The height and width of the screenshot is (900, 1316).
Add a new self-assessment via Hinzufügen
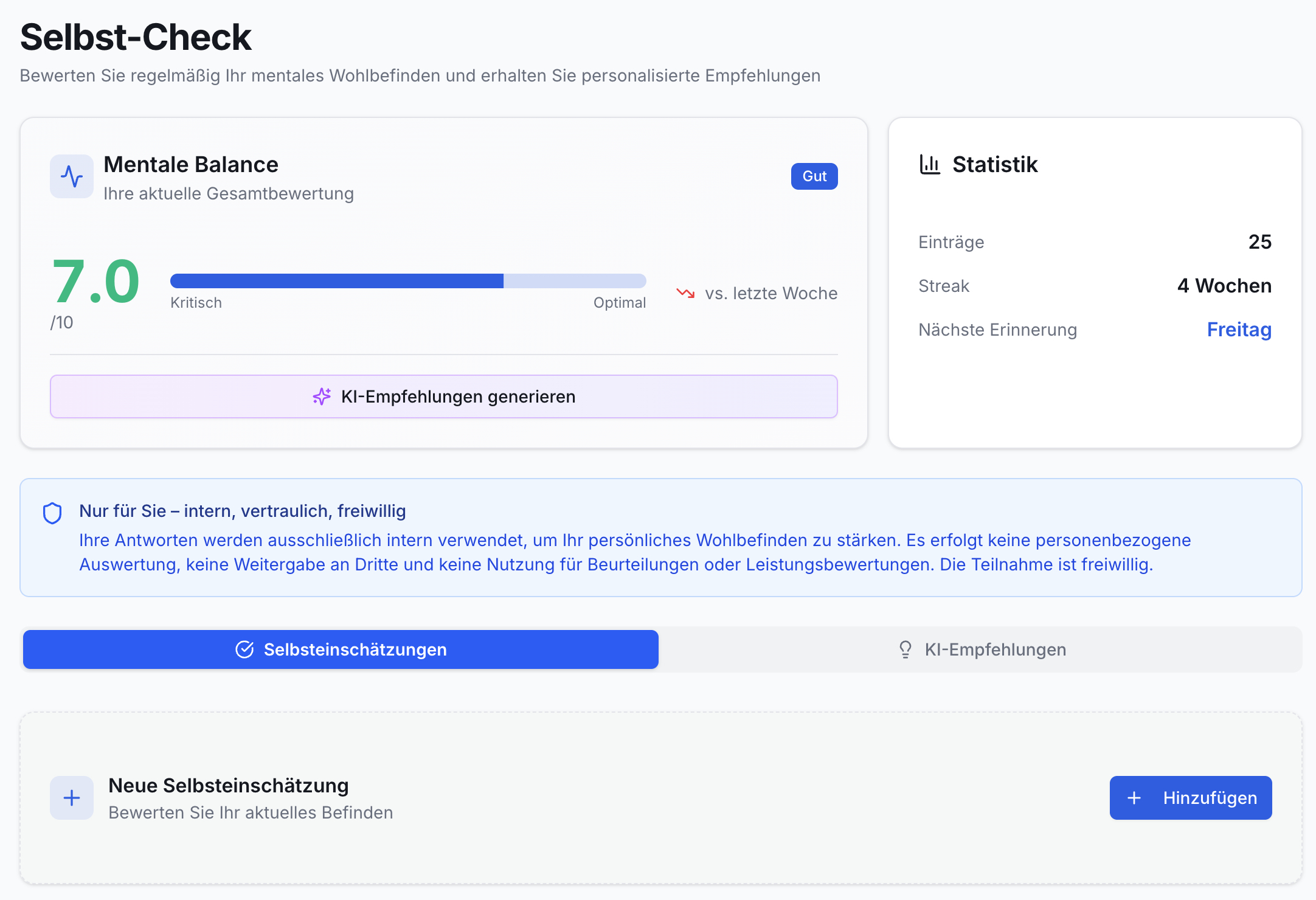pos(1191,798)
